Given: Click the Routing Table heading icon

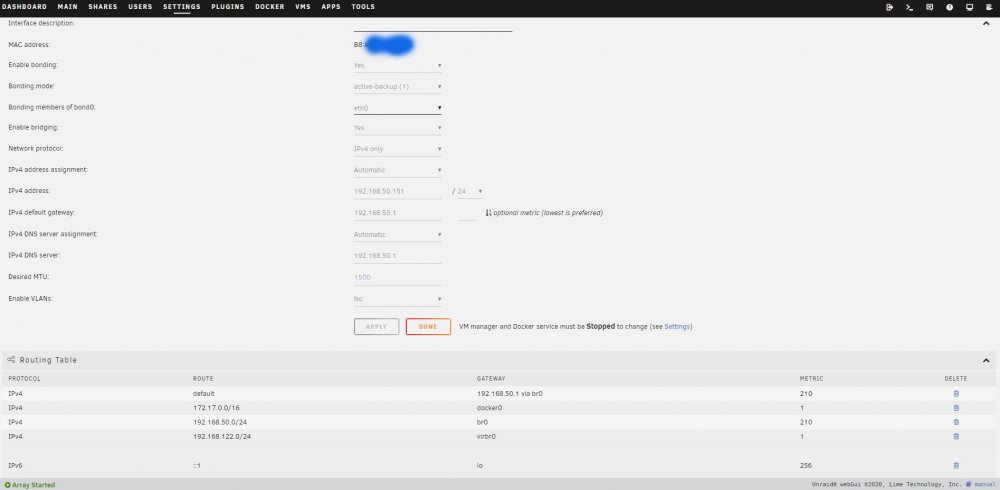Looking at the screenshot, I should pyautogui.click(x=11, y=360).
